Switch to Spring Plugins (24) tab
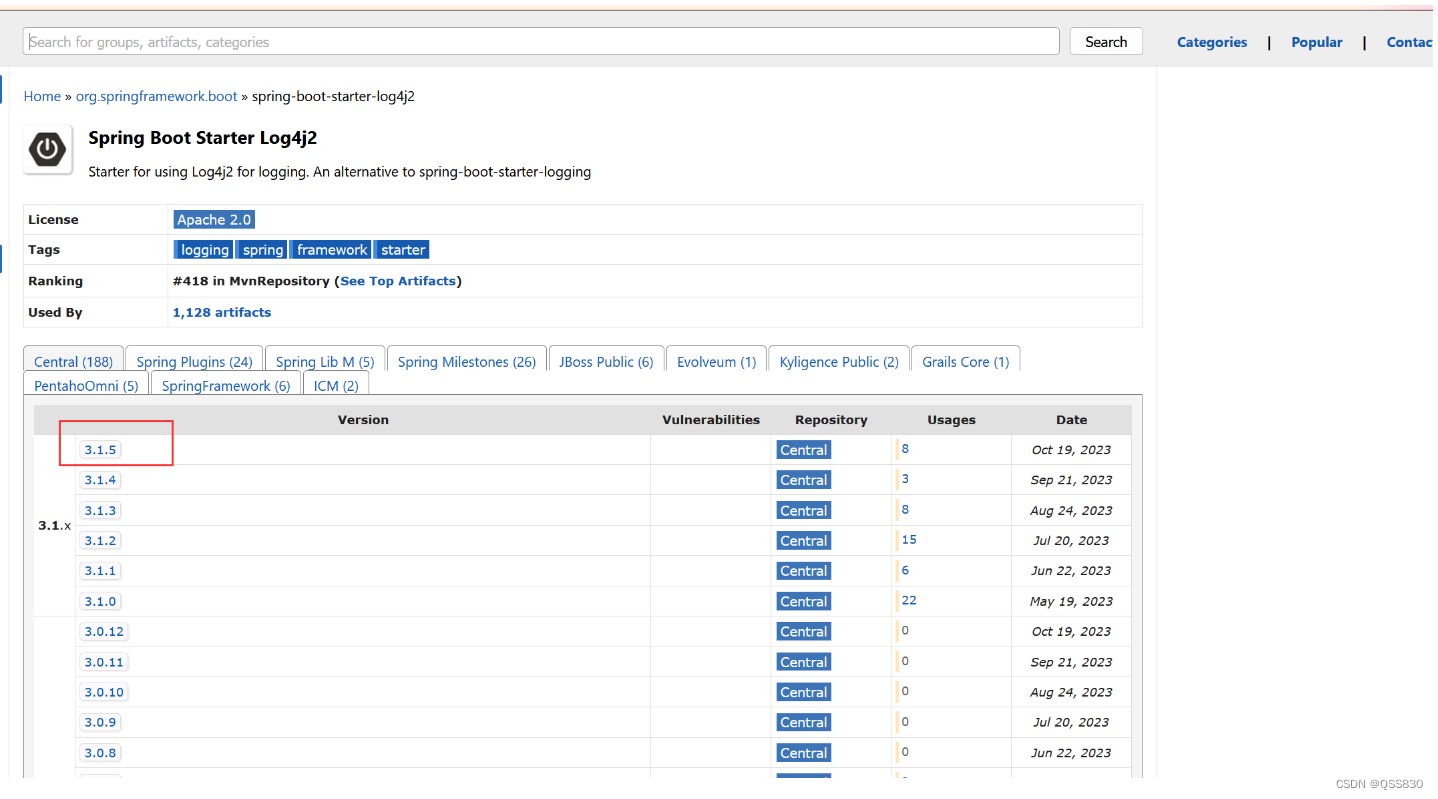The image size is (1438, 799). (194, 361)
